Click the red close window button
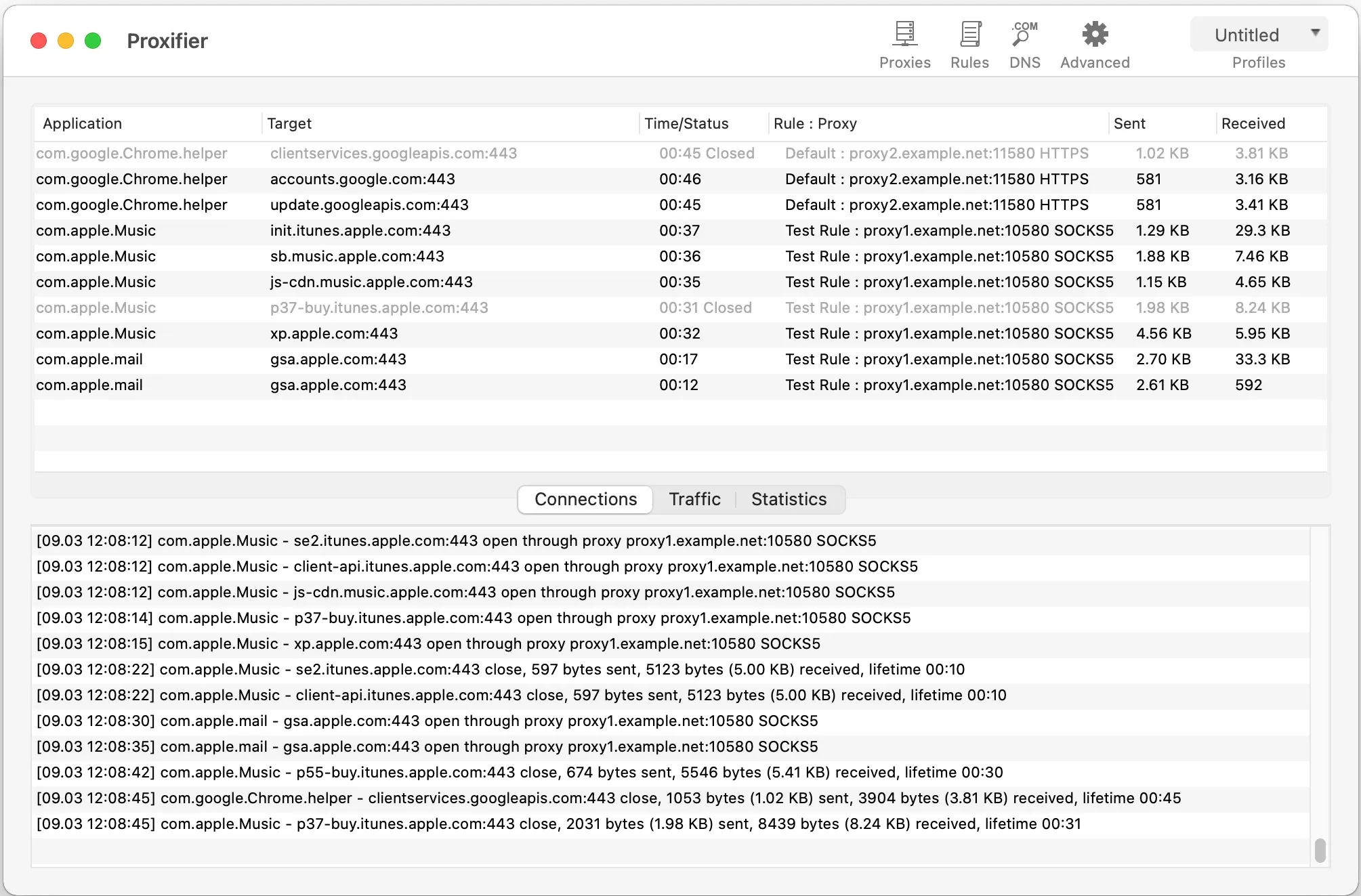Screen dimensions: 1361x896 pyautogui.click(x=39, y=41)
